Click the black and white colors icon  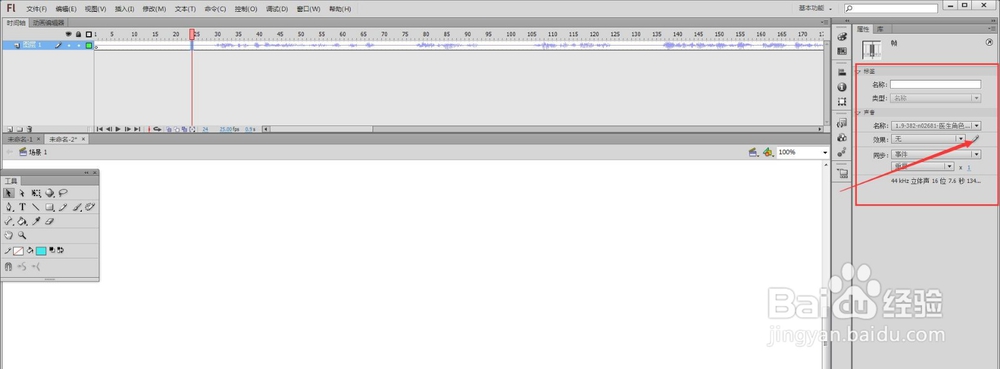coord(52,250)
